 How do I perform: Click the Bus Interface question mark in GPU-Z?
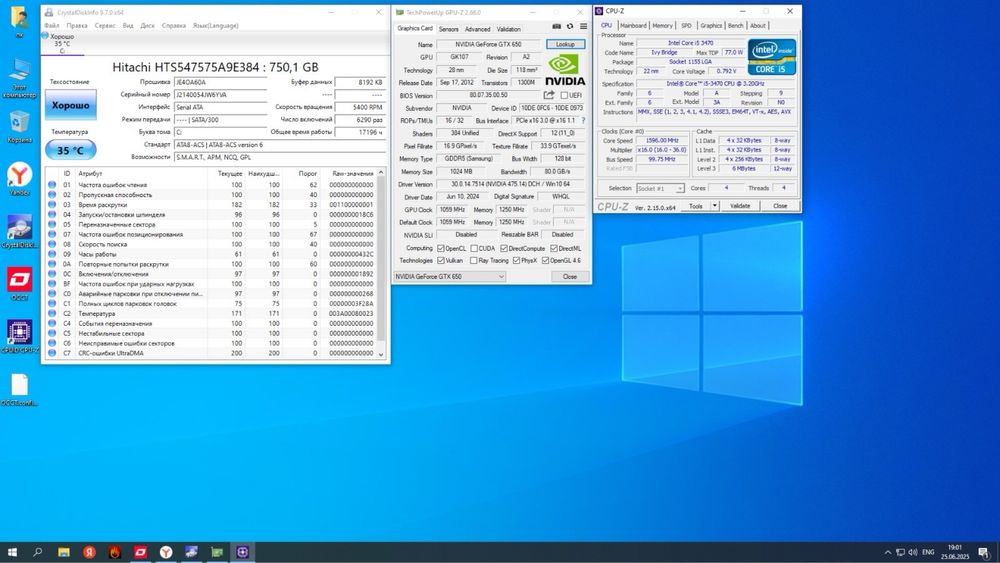(583, 121)
